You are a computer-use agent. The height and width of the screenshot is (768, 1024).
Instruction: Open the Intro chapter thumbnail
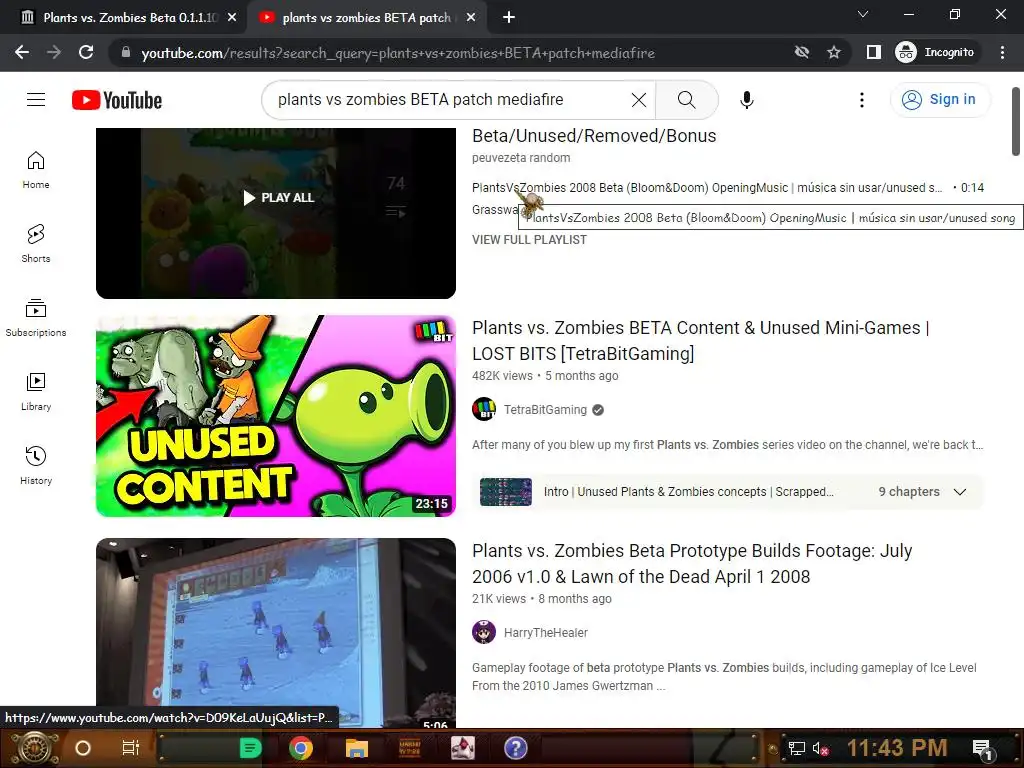tap(505, 492)
